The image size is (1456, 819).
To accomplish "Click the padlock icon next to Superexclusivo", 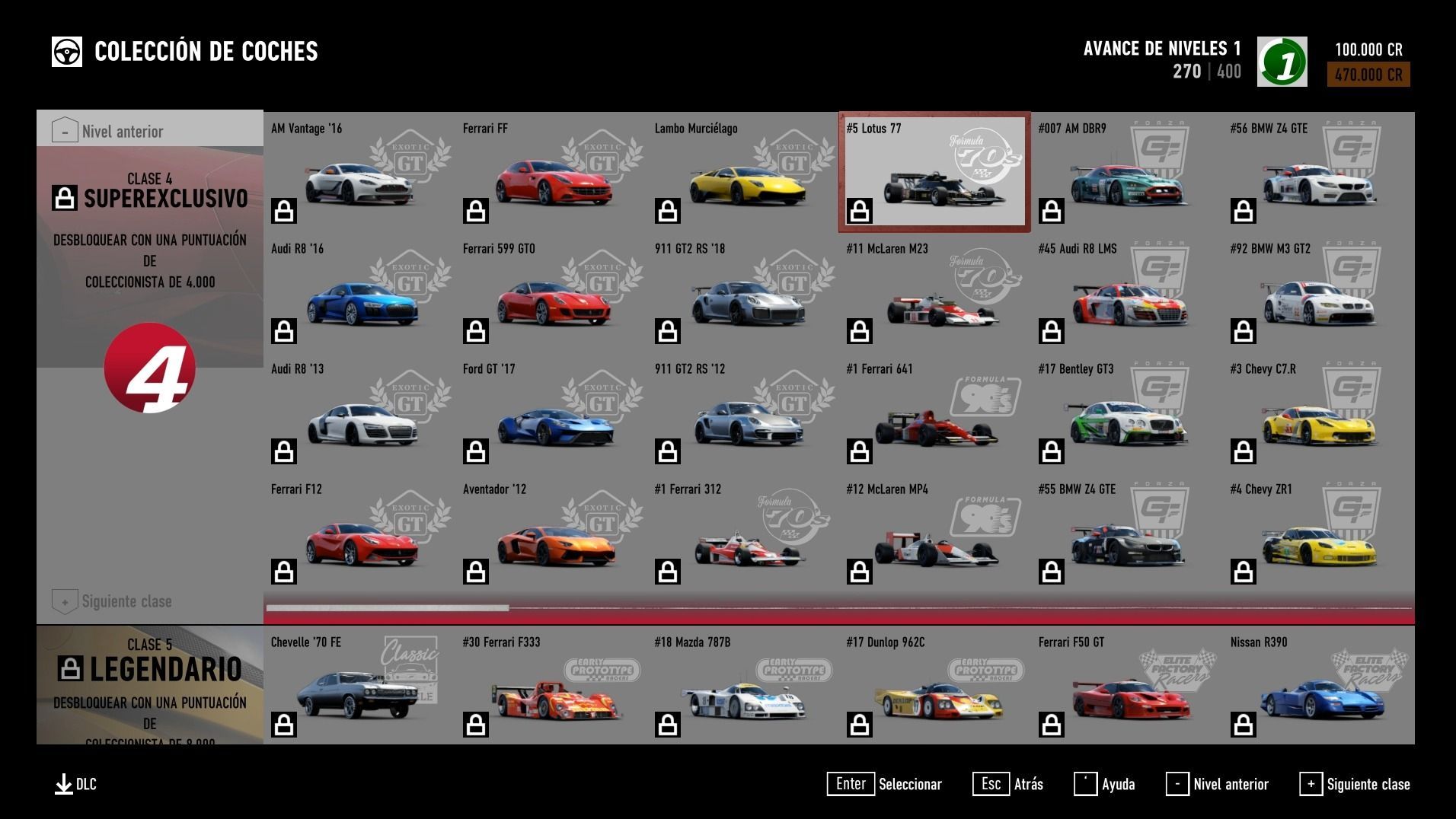I will (65, 198).
